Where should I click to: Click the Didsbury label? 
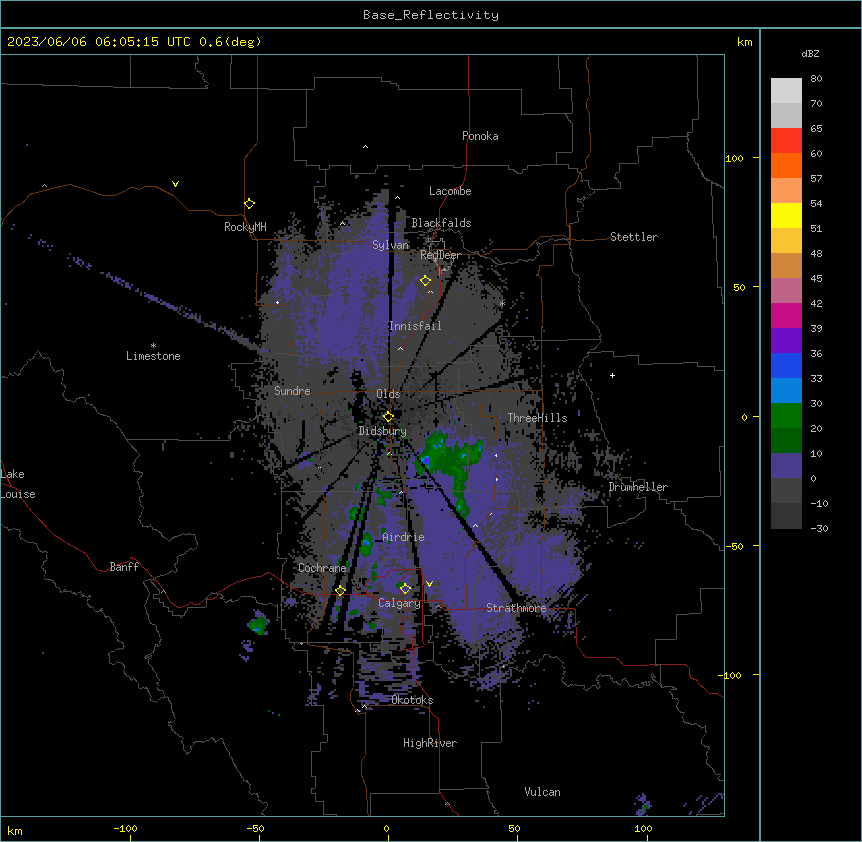pyautogui.click(x=383, y=431)
